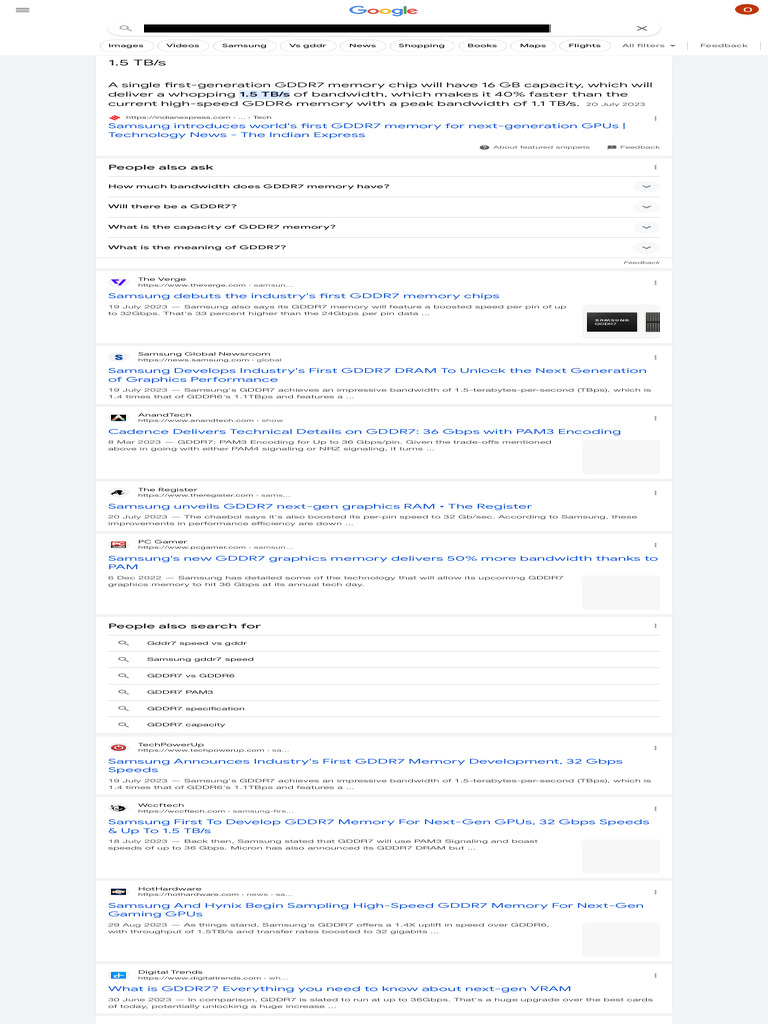Open AnandTech result options icon
The height and width of the screenshot is (1024, 768).
pos(655,418)
